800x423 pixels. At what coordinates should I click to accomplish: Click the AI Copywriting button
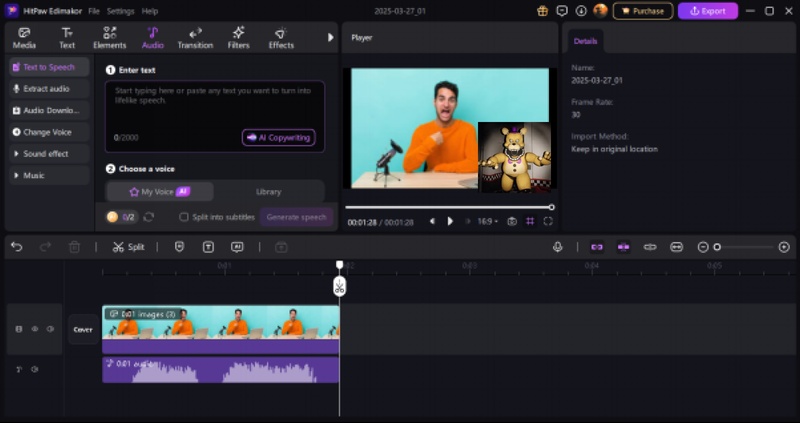click(278, 138)
